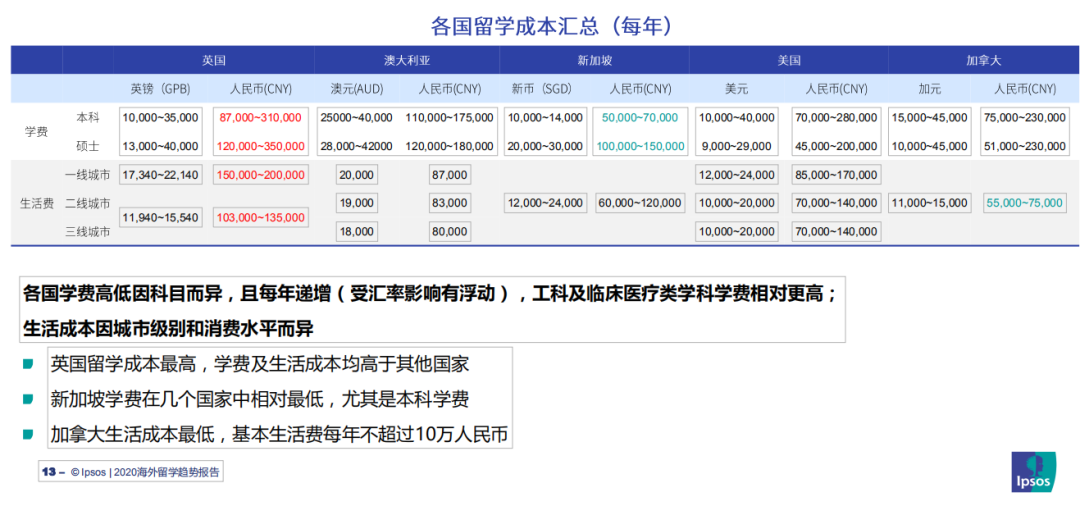Click the 一线城市 row label

[x=88, y=175]
